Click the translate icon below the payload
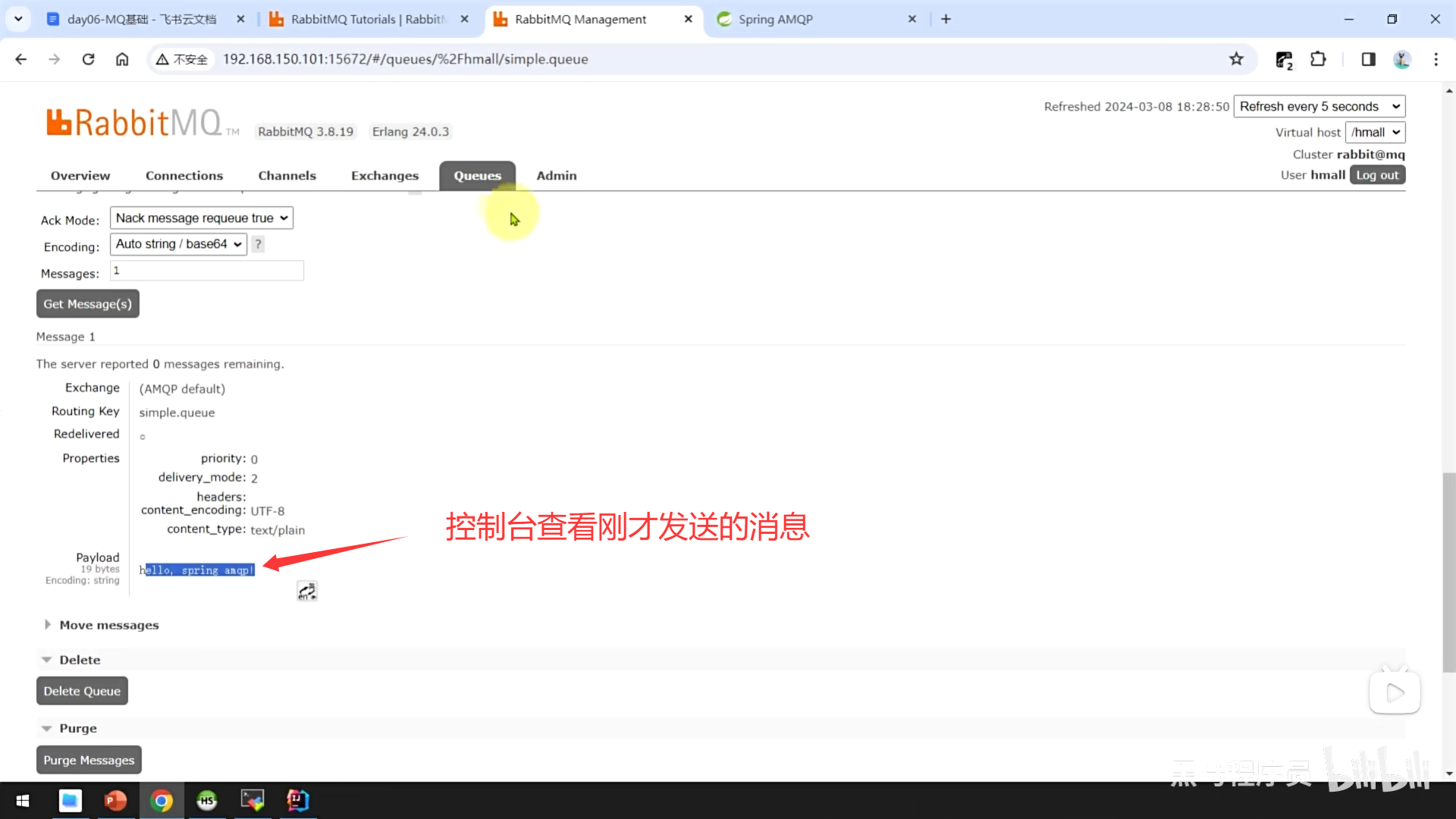The image size is (1456, 819). coord(306,591)
